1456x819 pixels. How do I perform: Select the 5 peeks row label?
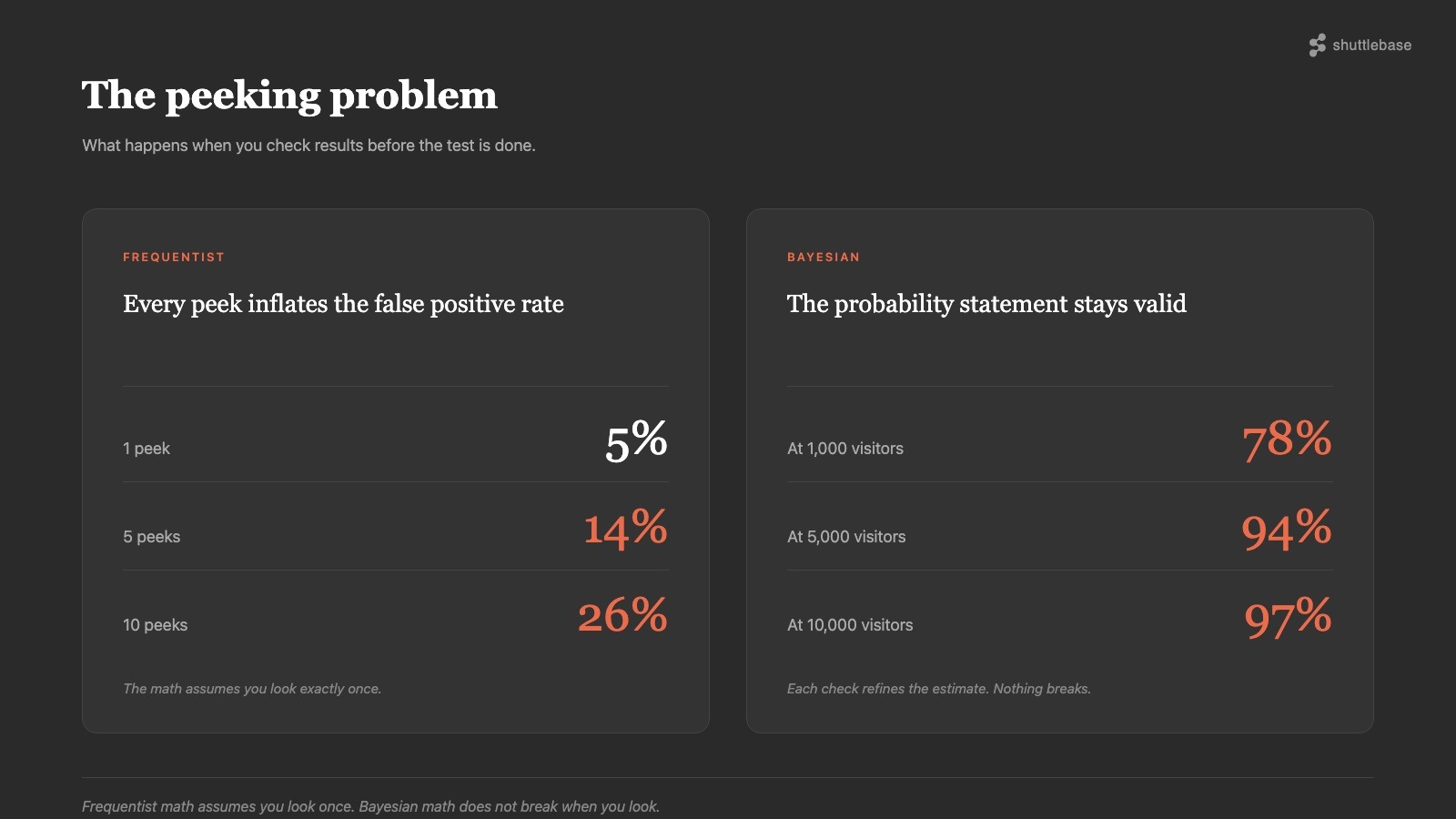point(152,537)
